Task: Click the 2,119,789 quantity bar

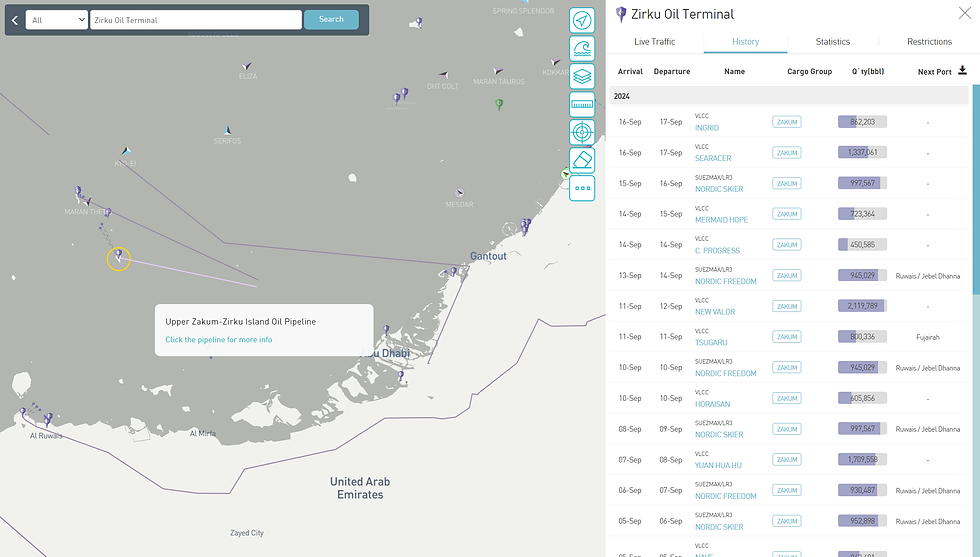Action: [862, 306]
